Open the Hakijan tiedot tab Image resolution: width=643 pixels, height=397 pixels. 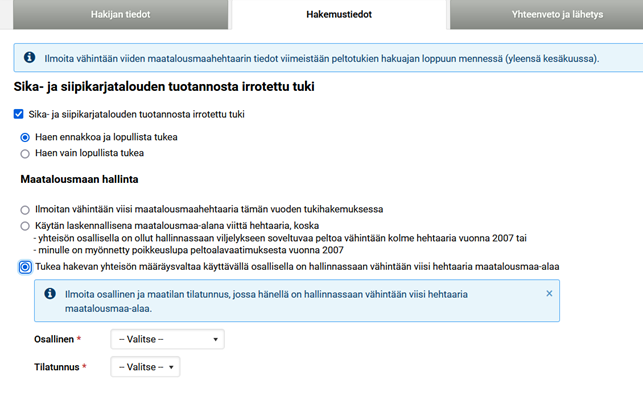click(x=121, y=14)
